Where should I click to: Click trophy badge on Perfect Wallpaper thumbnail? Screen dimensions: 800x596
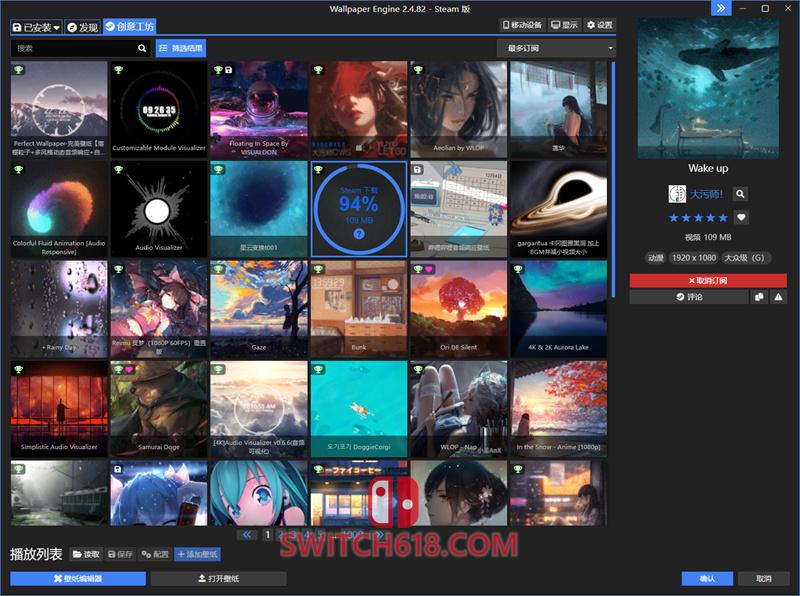coord(19,69)
